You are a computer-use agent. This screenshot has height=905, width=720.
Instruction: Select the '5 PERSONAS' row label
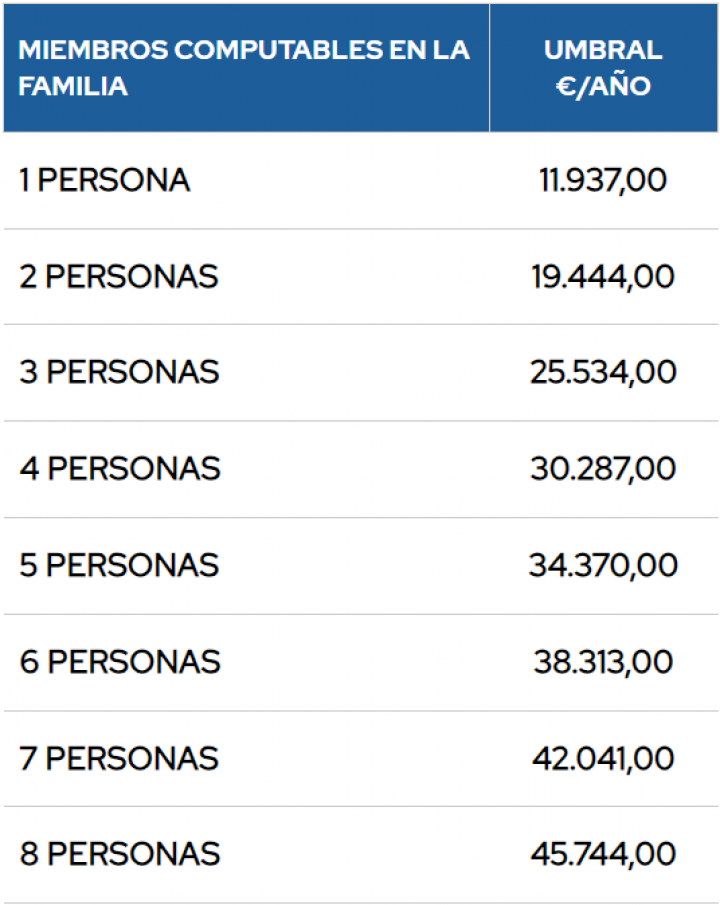pyautogui.click(x=118, y=565)
